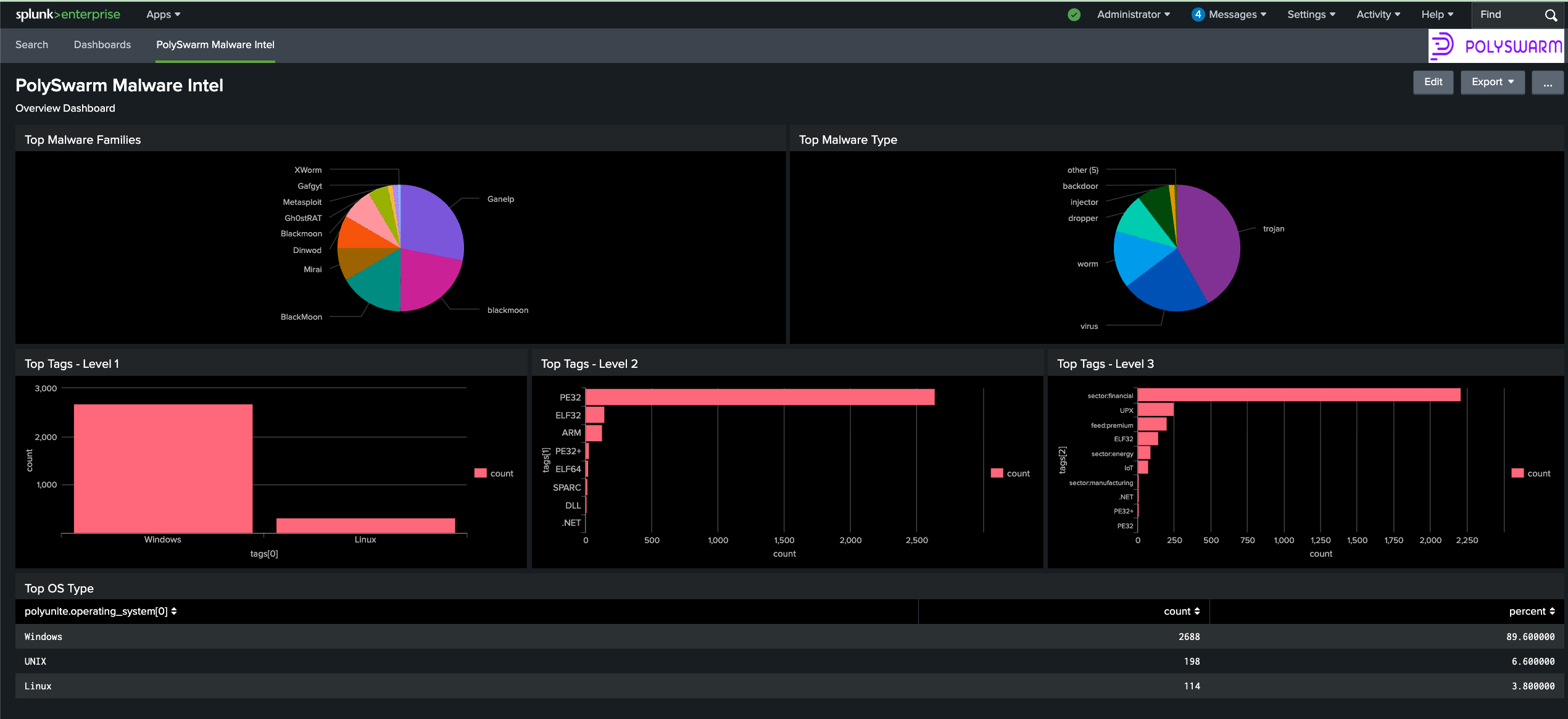Click the Top Malware Families panel title
This screenshot has width=1568, height=719.
[83, 139]
